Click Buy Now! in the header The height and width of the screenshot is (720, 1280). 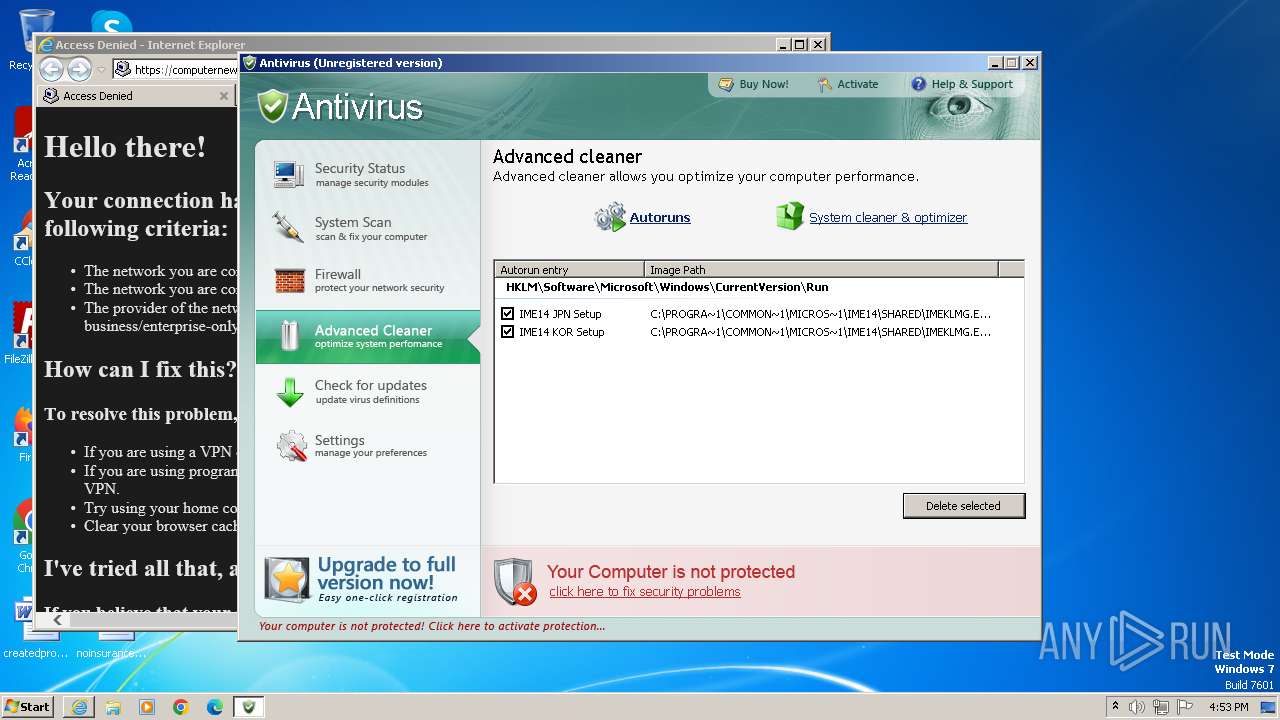coord(764,84)
